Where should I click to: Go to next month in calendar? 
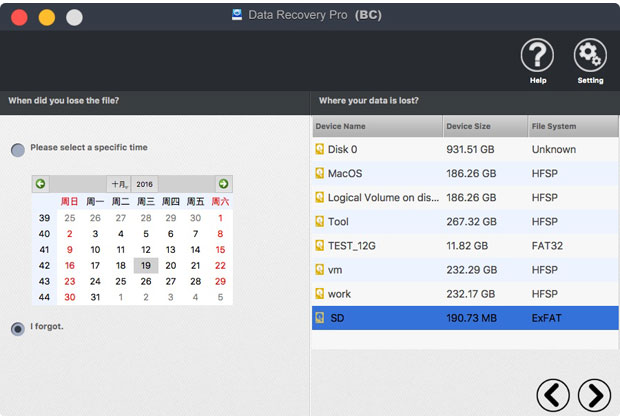223,184
